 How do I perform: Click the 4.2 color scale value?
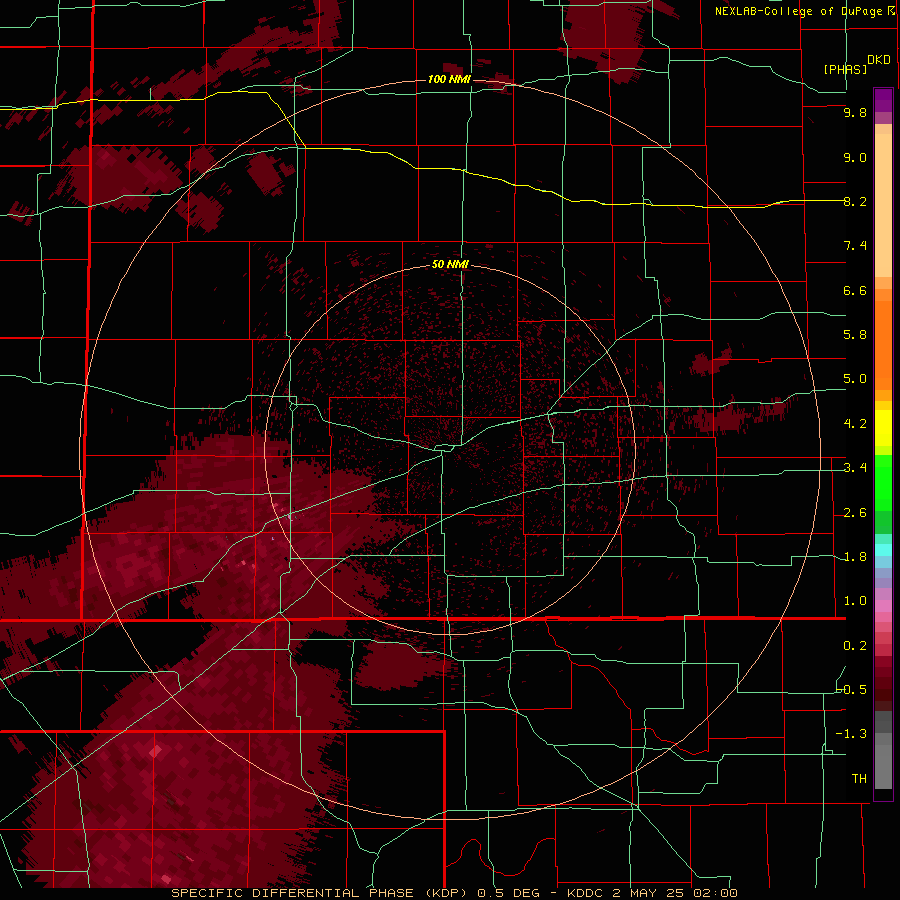tap(855, 424)
